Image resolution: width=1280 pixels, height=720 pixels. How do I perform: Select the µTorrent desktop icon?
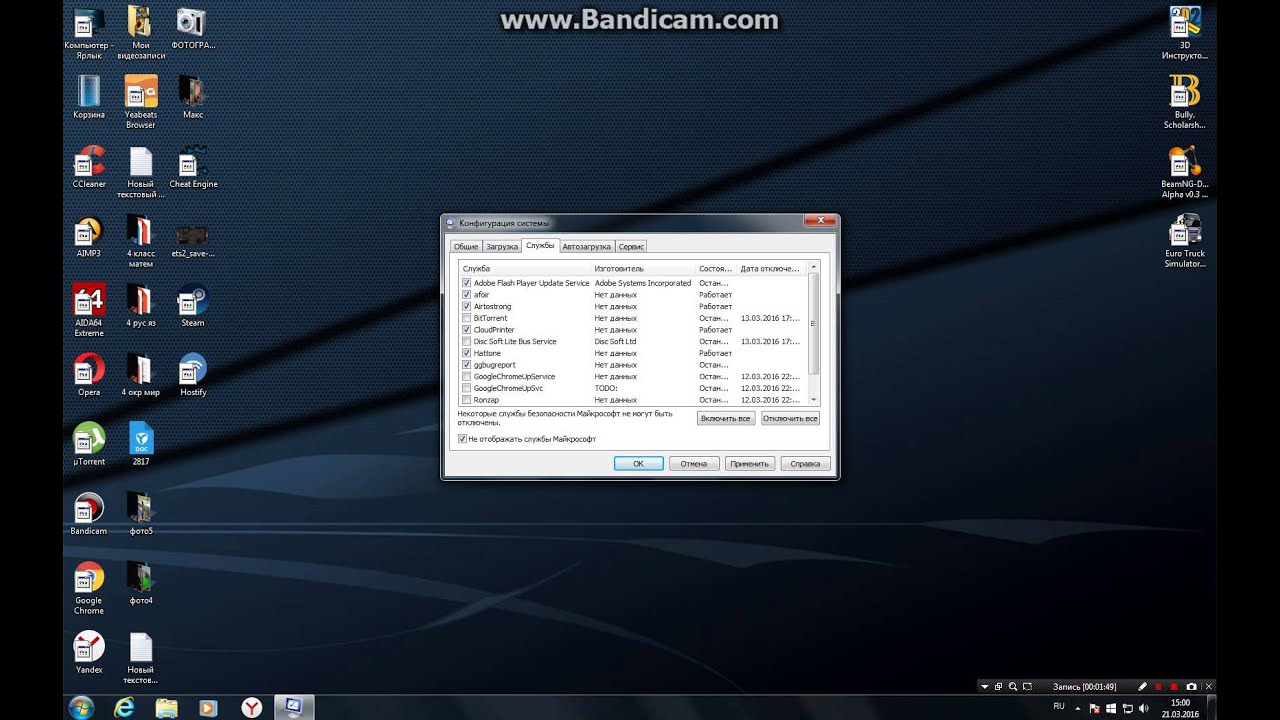click(89, 444)
